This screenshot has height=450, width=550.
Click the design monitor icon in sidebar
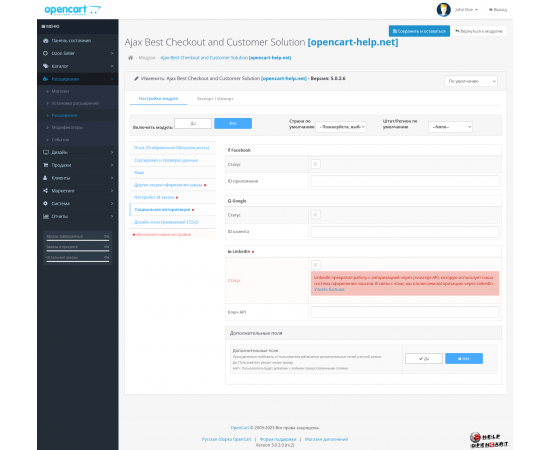(46, 152)
